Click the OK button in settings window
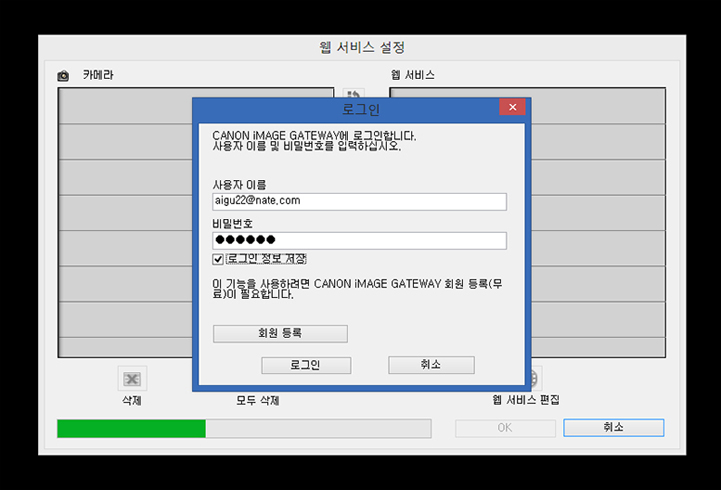This screenshot has width=721, height=490. (505, 428)
